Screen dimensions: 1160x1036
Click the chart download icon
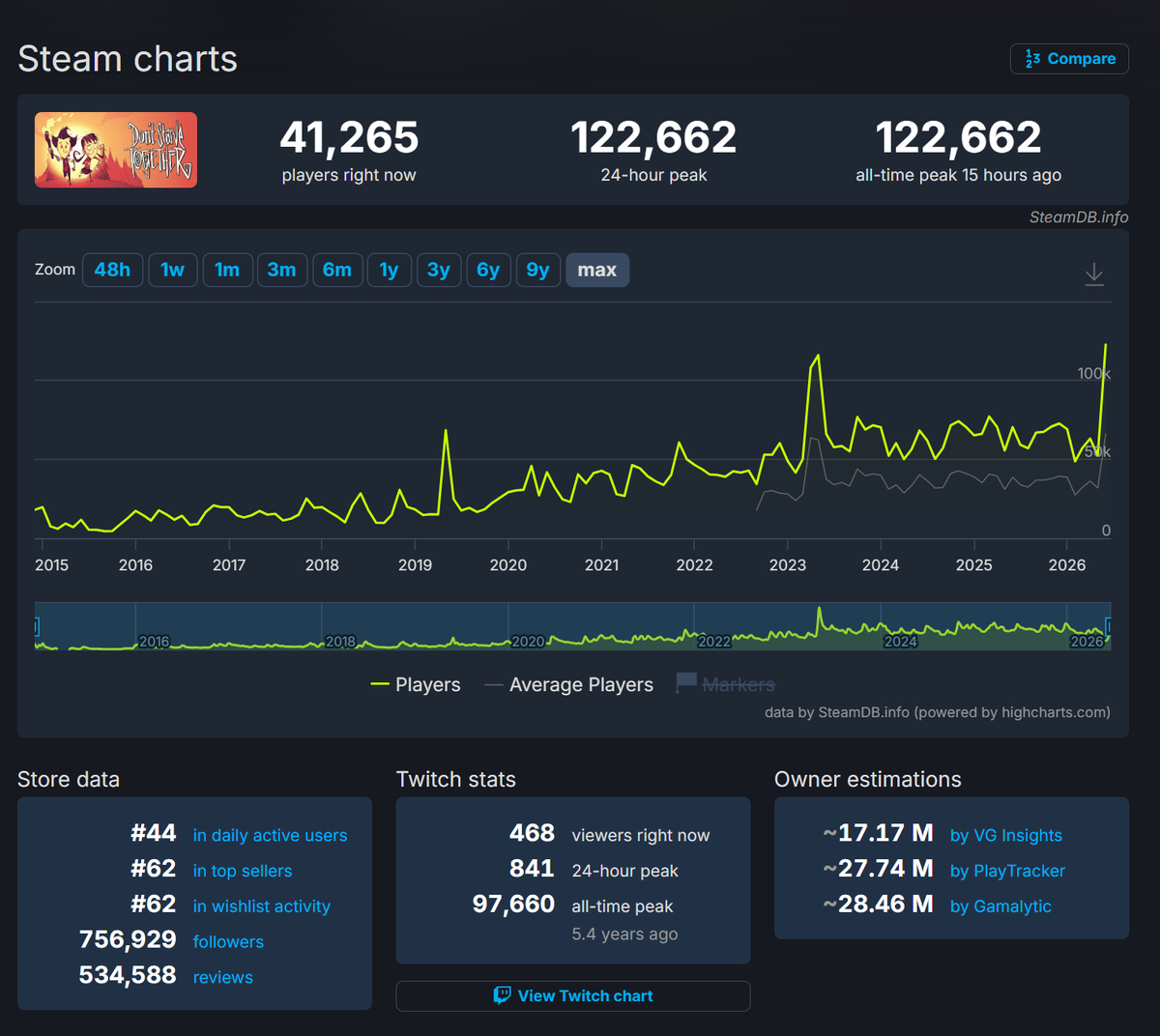click(x=1093, y=274)
